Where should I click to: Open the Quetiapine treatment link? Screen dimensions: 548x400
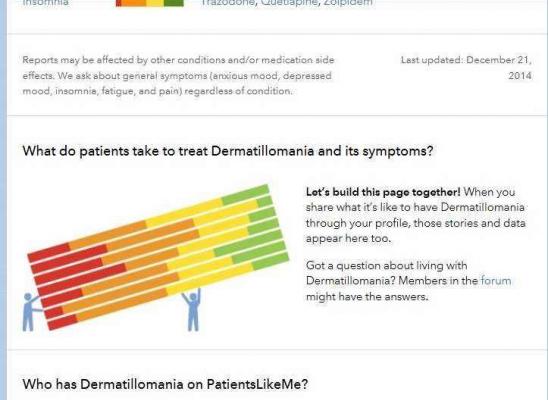[290, 3]
